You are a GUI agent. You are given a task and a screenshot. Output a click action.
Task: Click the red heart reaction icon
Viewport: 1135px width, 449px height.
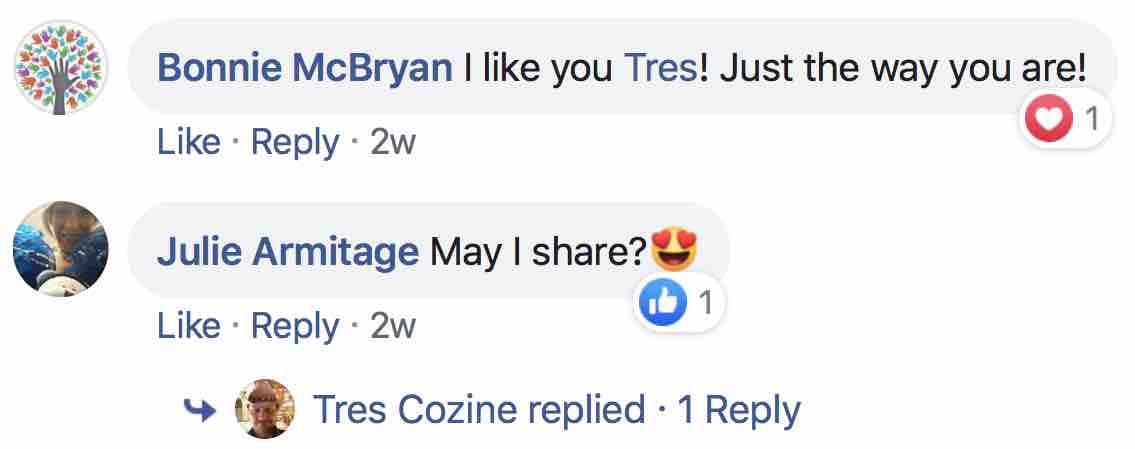[x=1048, y=121]
